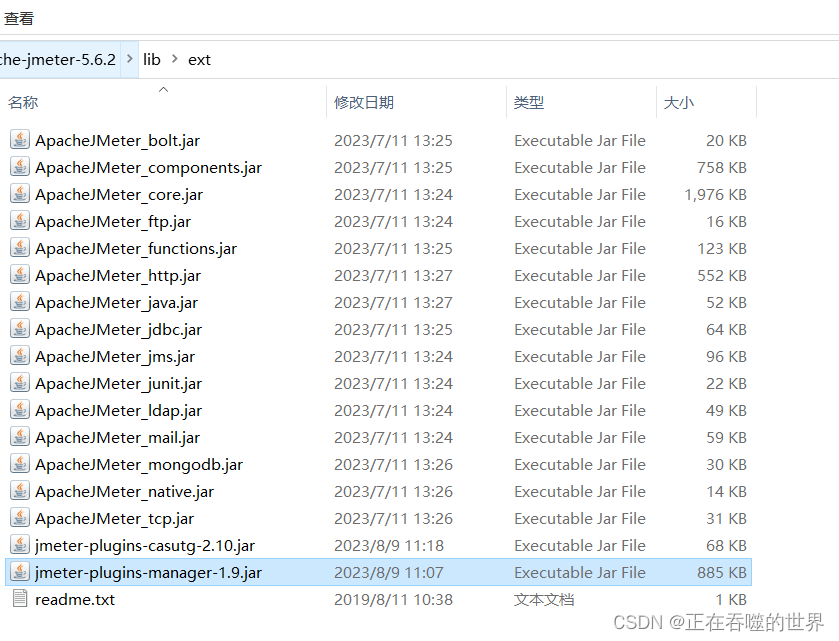Navigate to the ext breadcrumb folder
Viewport: 839px width, 641px height.
tap(199, 59)
